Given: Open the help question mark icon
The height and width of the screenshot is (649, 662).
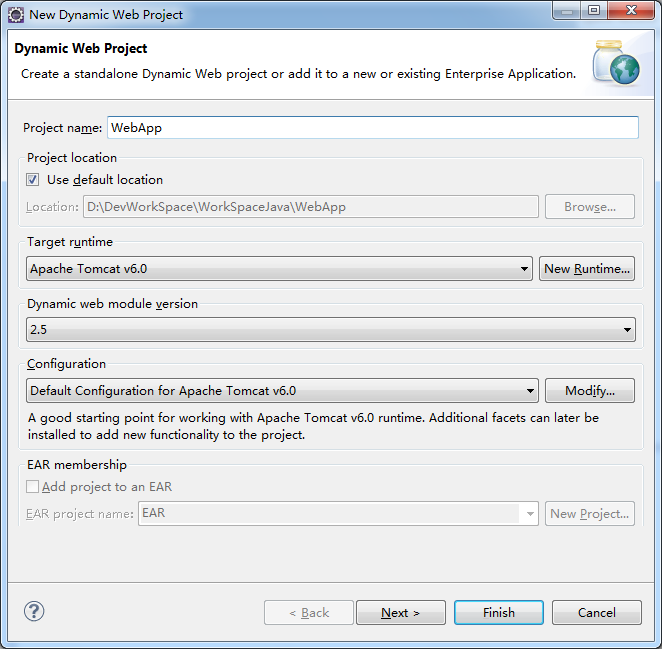Looking at the screenshot, I should [34, 611].
